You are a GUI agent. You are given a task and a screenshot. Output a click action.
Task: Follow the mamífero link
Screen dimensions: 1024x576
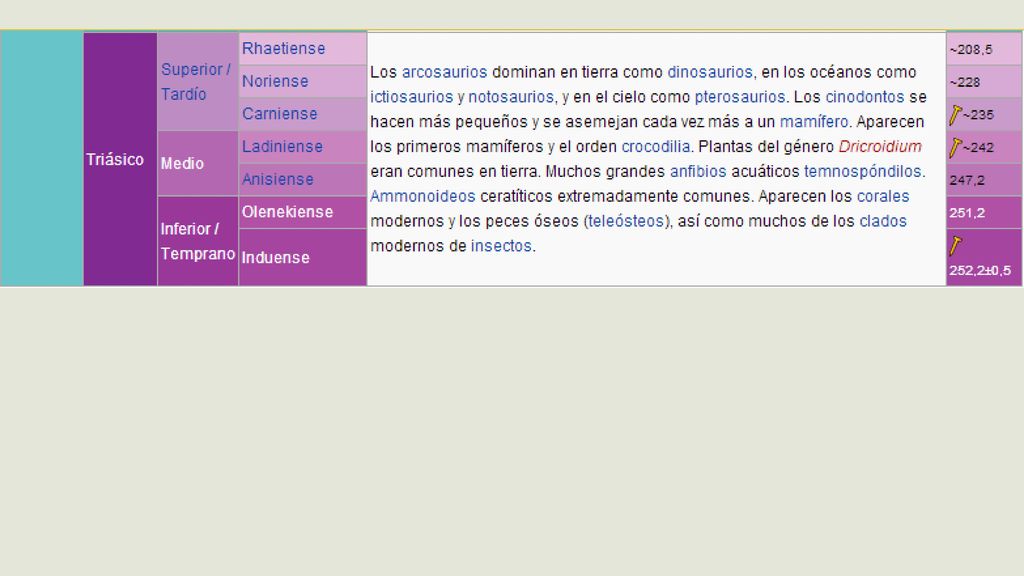point(814,121)
